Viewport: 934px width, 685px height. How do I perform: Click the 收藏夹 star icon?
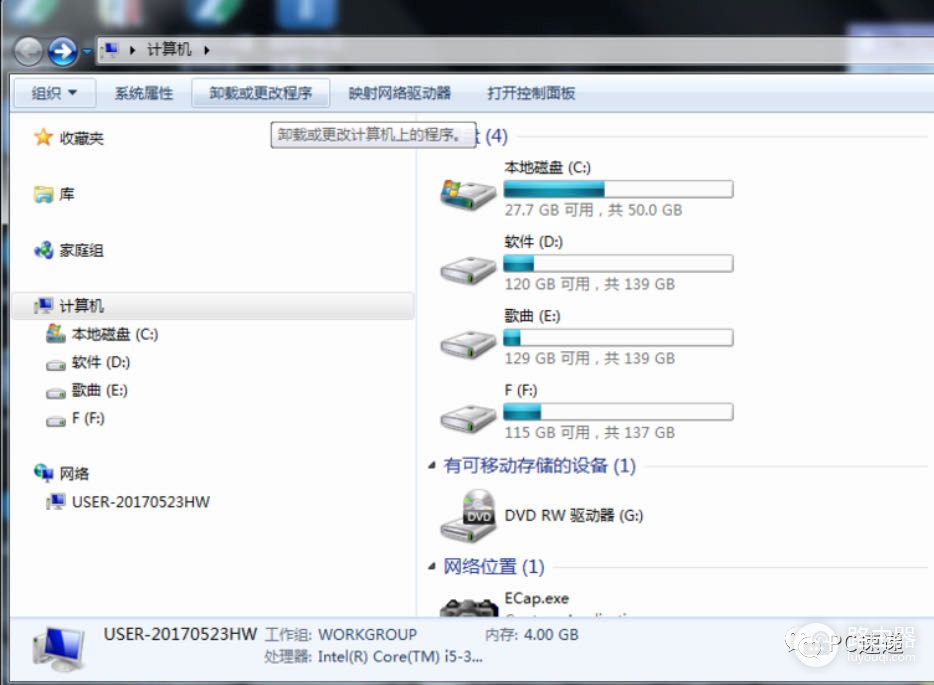click(43, 138)
